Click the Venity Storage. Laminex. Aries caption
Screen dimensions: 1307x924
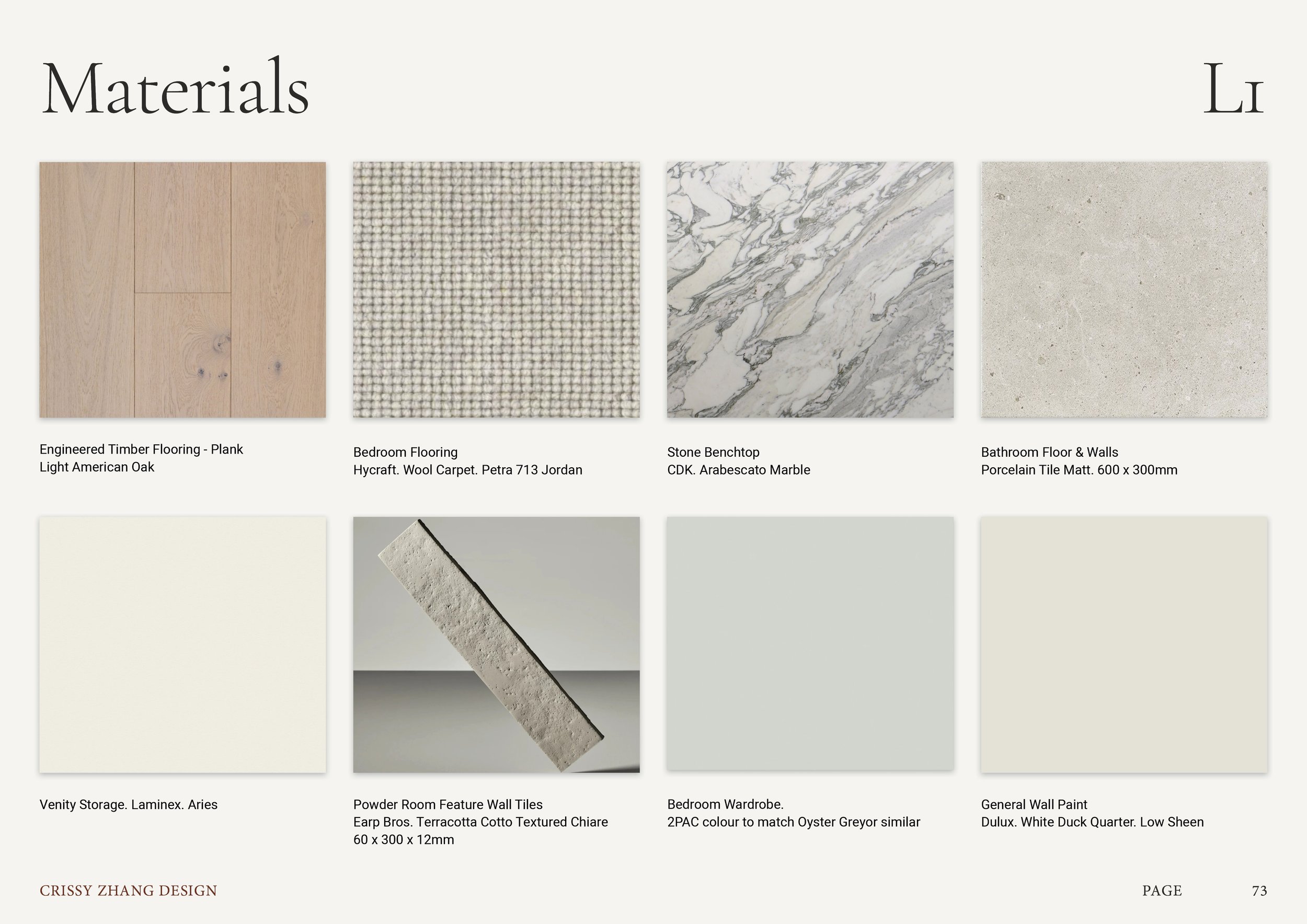[128, 804]
